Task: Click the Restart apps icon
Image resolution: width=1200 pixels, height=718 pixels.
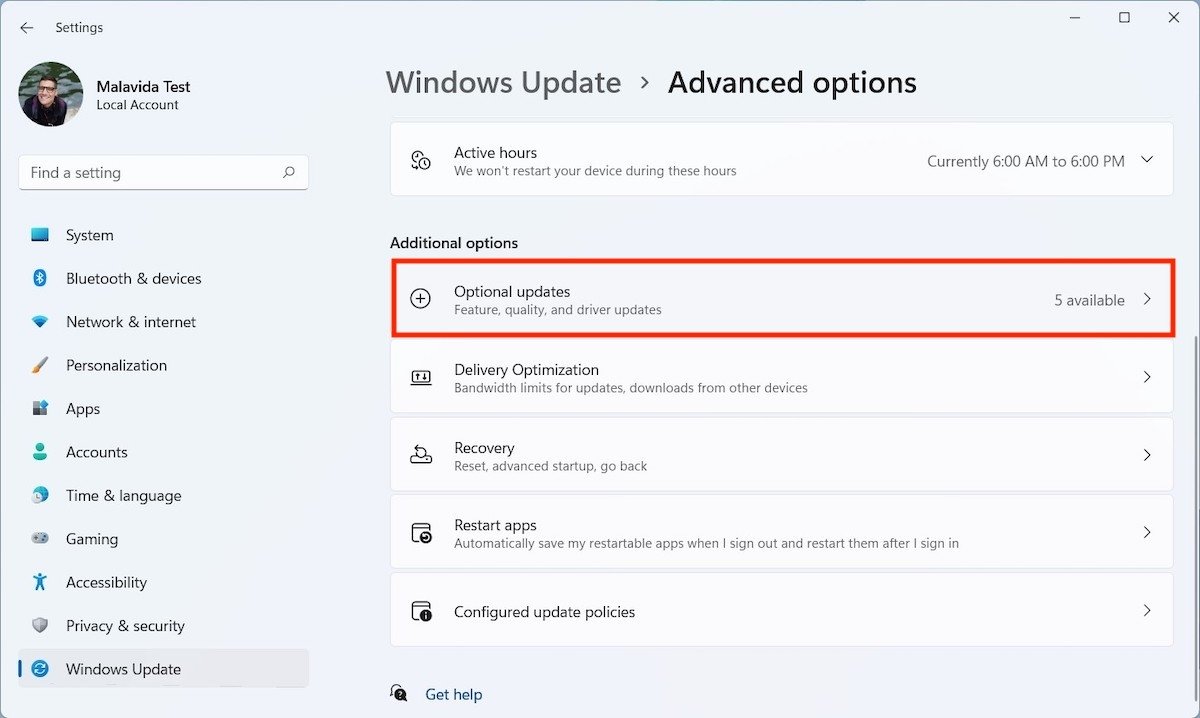Action: 421,533
